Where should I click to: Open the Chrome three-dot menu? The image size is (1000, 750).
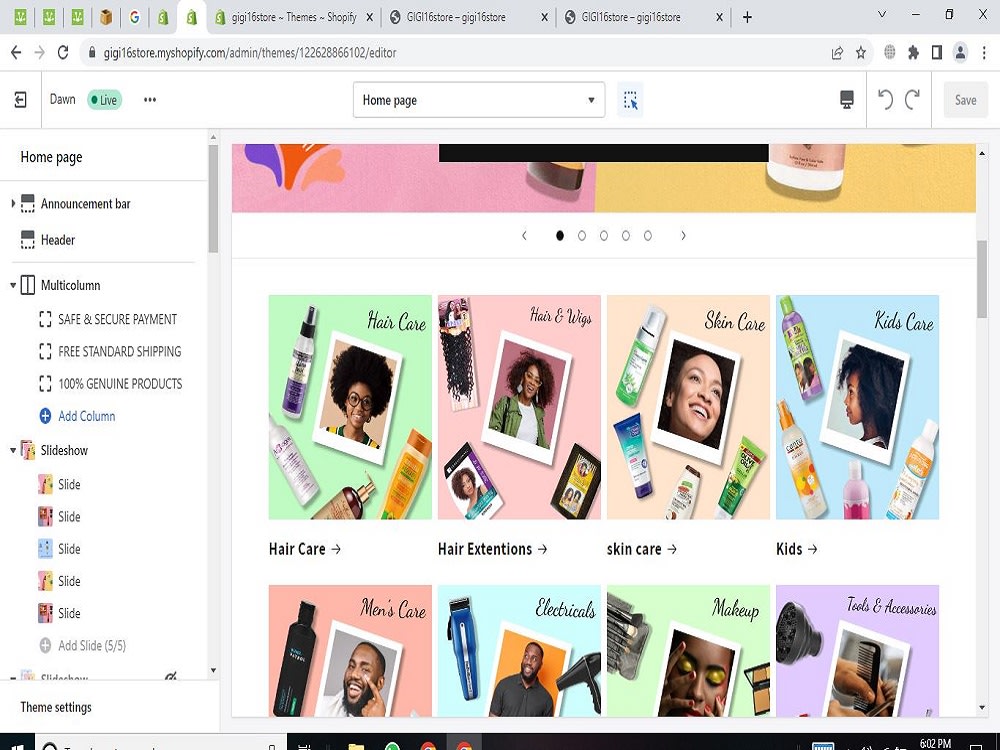tap(984, 52)
